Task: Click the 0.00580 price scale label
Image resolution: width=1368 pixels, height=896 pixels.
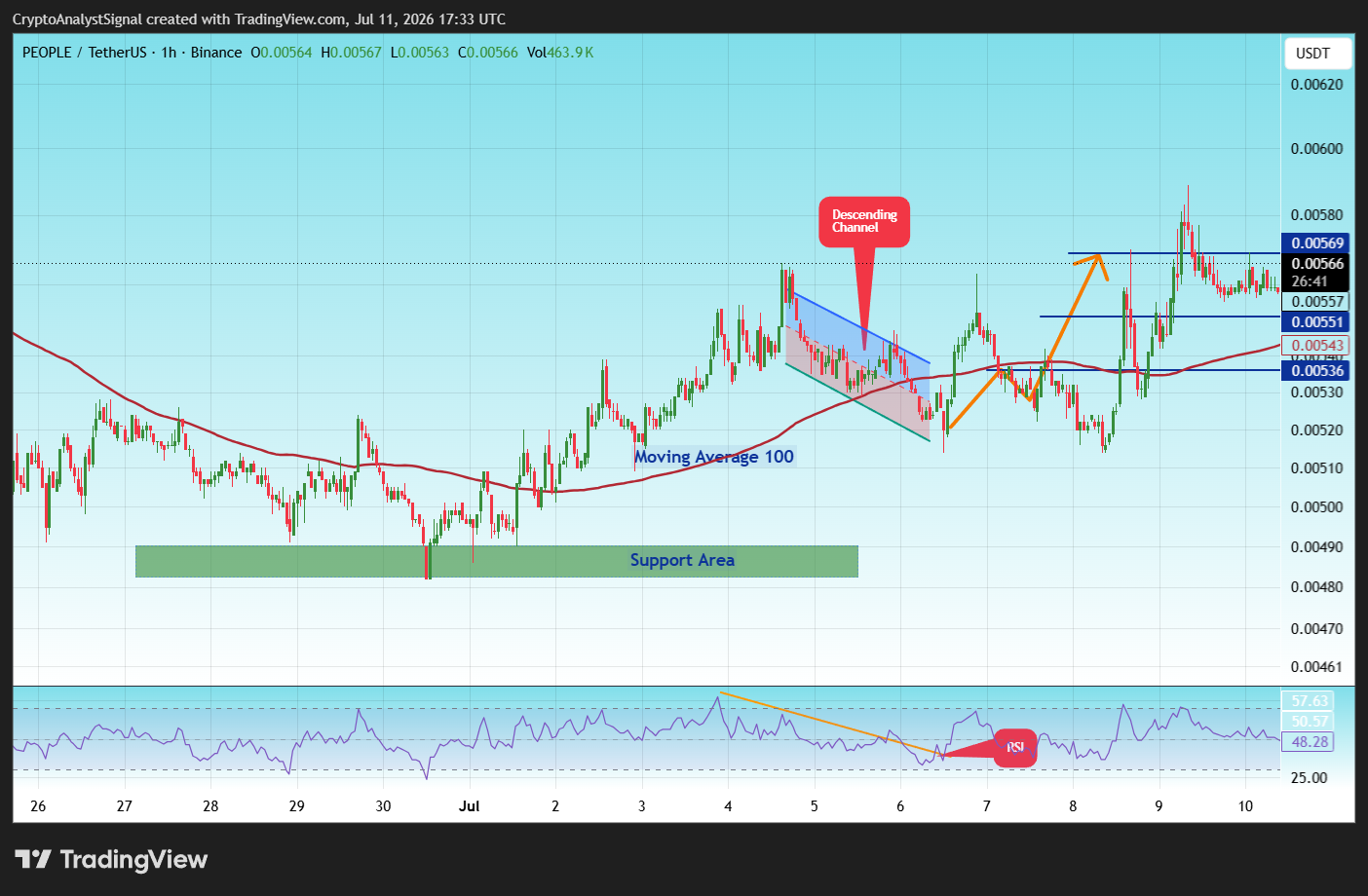Action: tap(1317, 215)
